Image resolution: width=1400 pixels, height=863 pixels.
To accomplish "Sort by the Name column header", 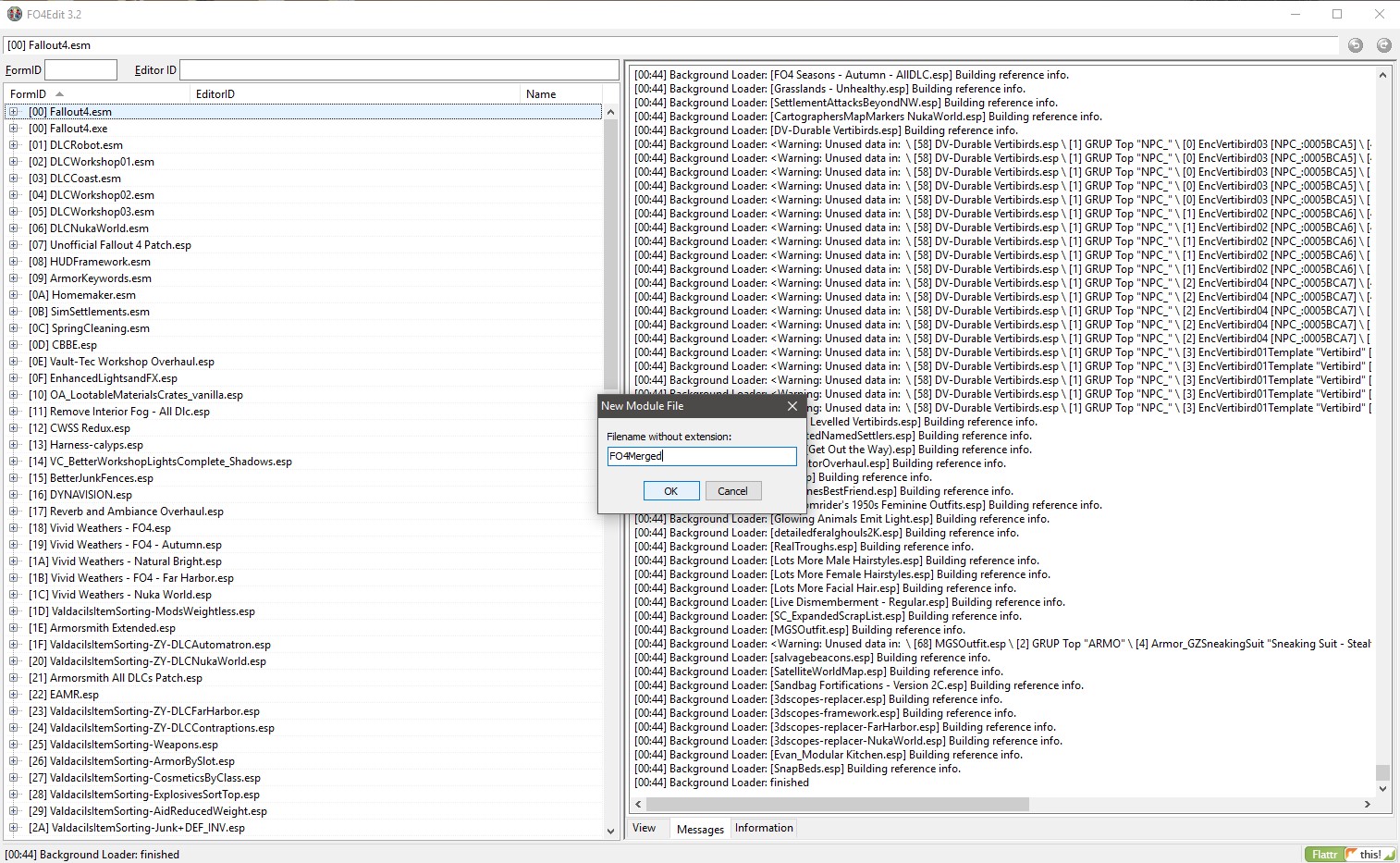I will click(561, 93).
